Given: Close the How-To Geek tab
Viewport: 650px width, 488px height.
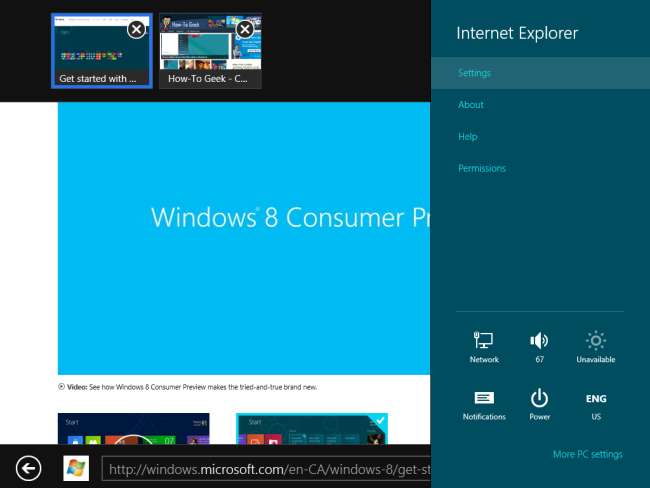Looking at the screenshot, I should 245,29.
